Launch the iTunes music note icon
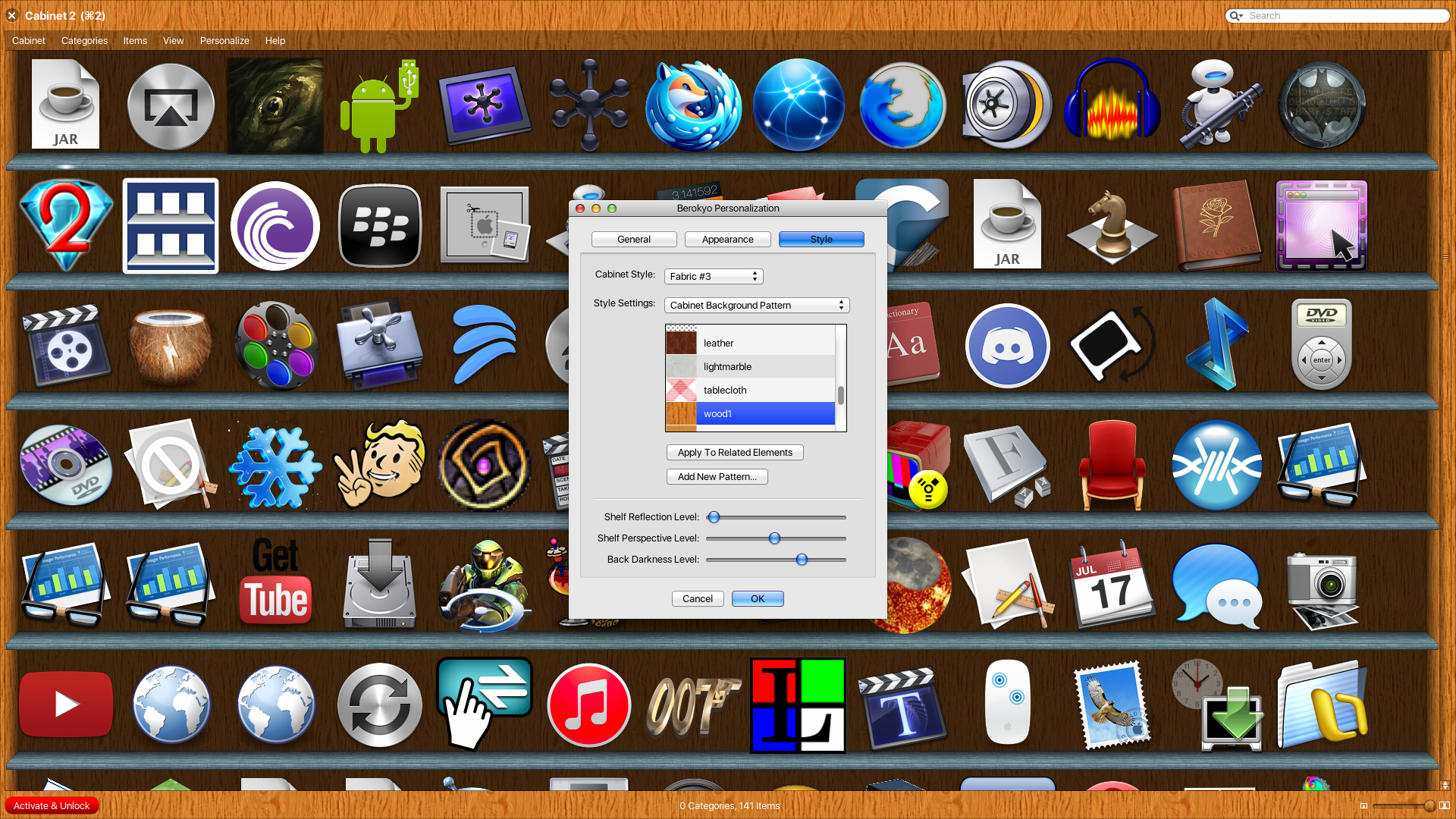 (x=589, y=705)
